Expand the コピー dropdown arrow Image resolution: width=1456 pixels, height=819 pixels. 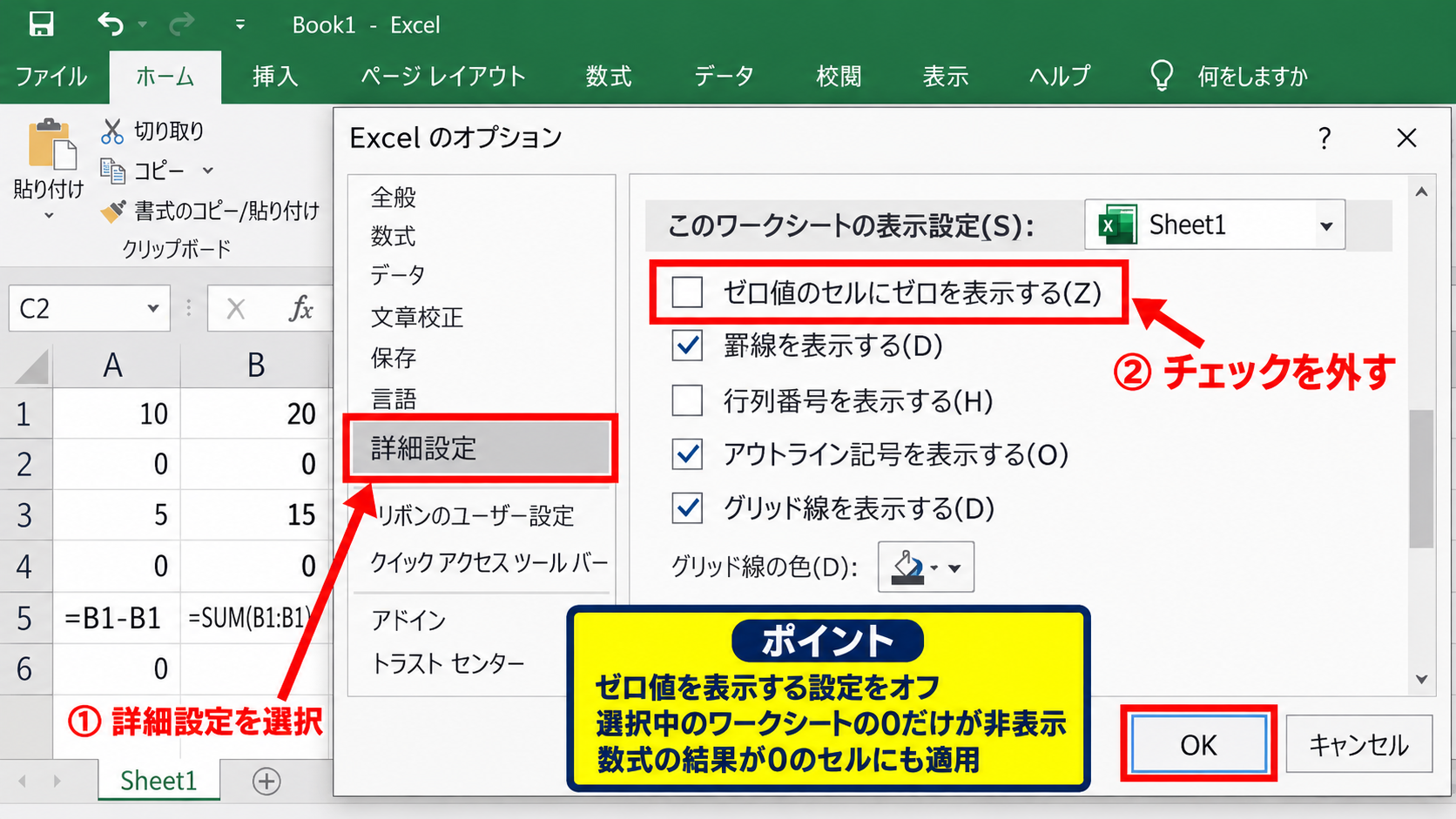tap(207, 171)
